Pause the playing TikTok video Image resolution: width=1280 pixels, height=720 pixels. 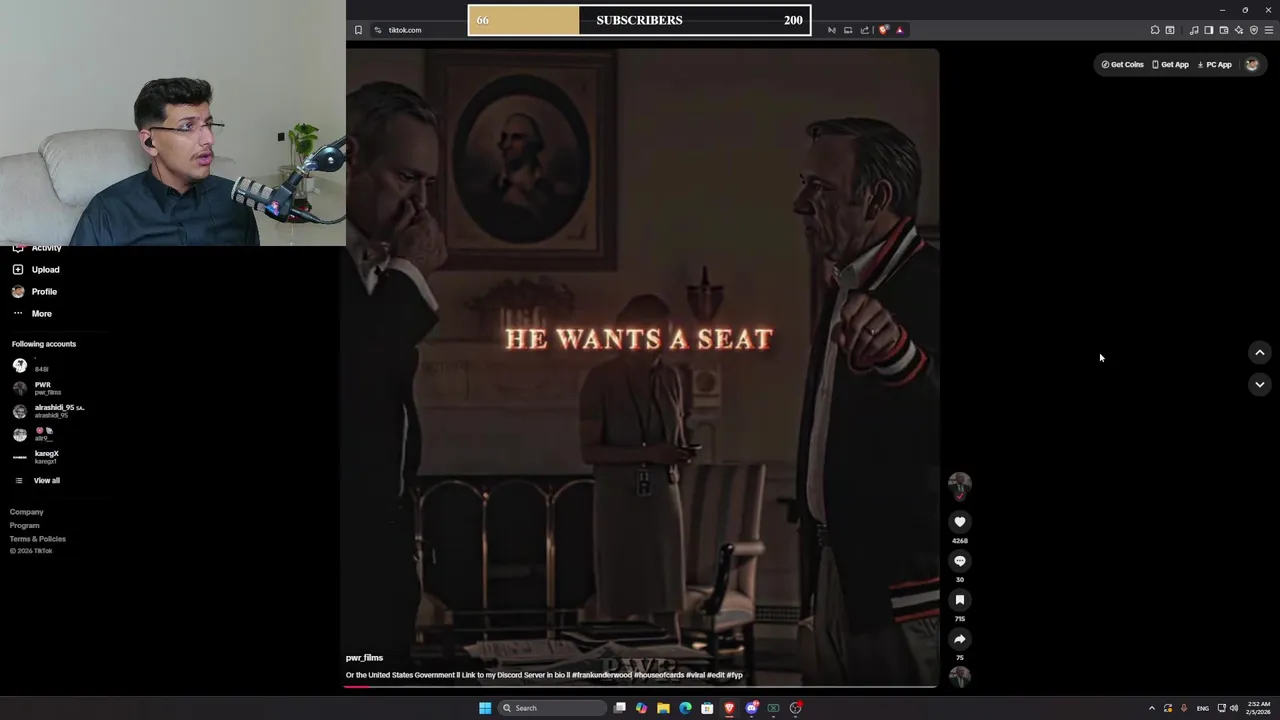coord(641,366)
